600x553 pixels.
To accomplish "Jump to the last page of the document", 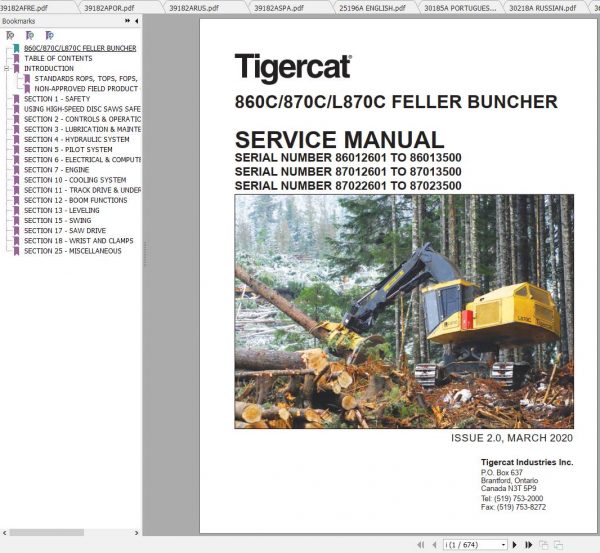I will 529,545.
